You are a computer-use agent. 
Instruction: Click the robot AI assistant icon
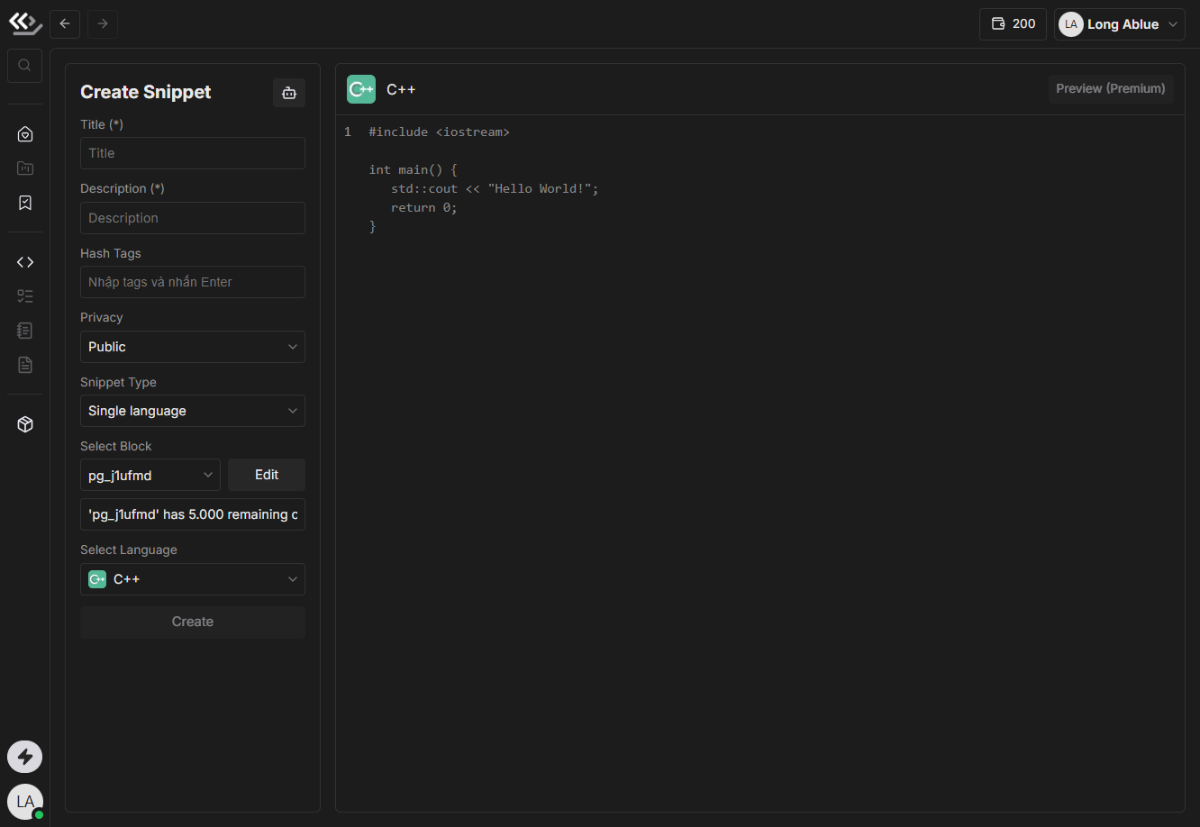tap(289, 93)
